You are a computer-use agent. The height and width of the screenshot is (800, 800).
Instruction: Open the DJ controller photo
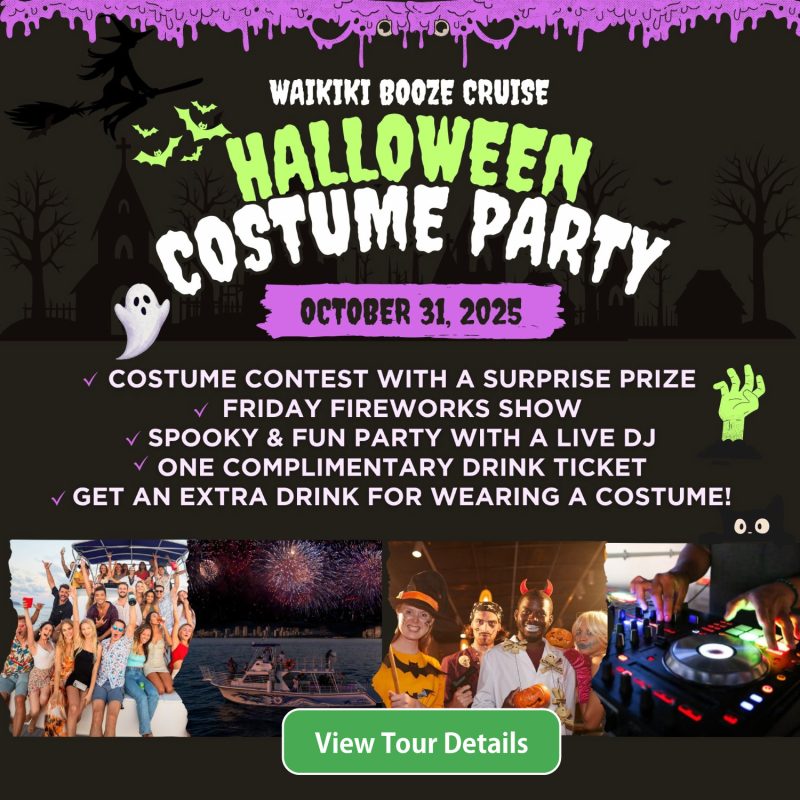[x=700, y=639]
